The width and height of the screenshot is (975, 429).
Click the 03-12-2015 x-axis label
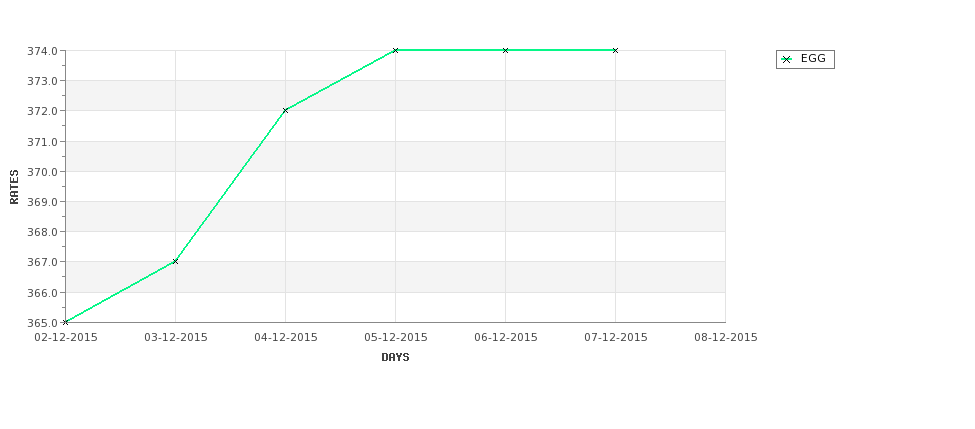[176, 337]
